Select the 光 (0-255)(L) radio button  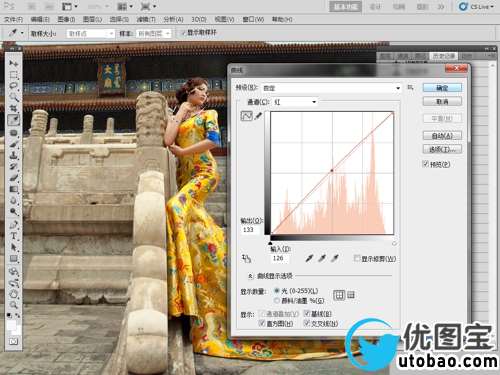click(276, 291)
